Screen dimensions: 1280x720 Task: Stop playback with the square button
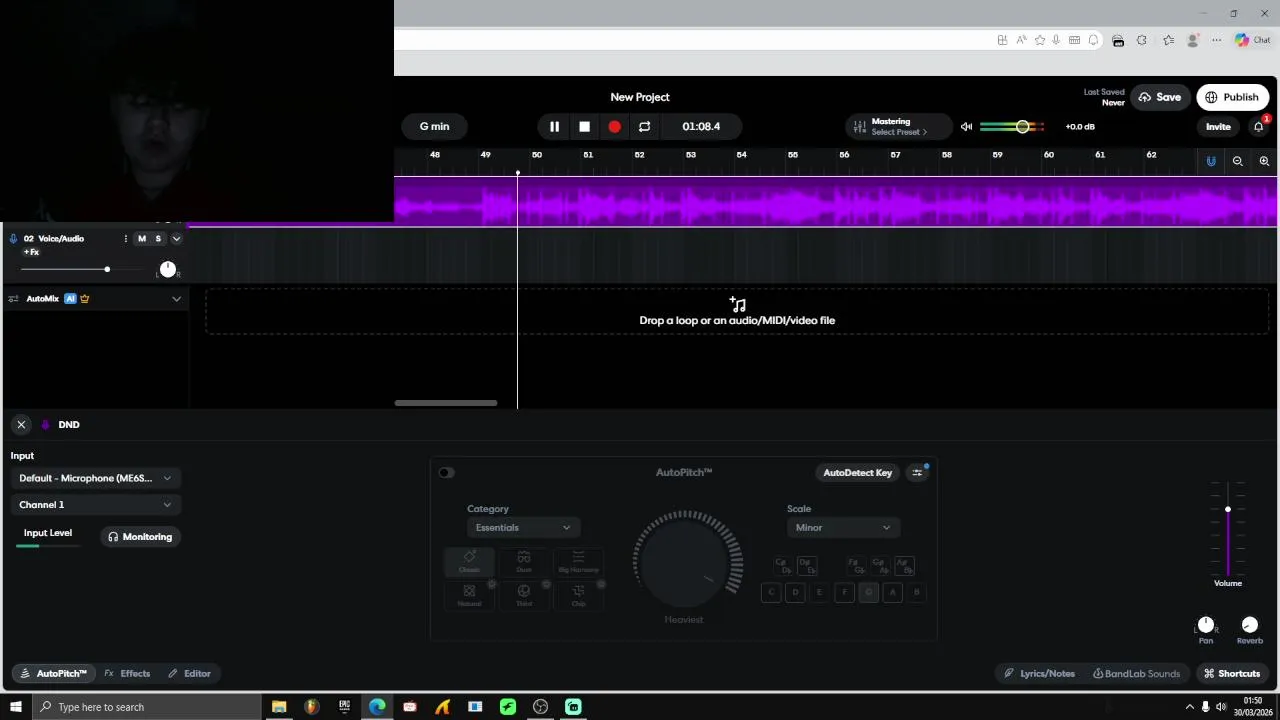point(584,127)
